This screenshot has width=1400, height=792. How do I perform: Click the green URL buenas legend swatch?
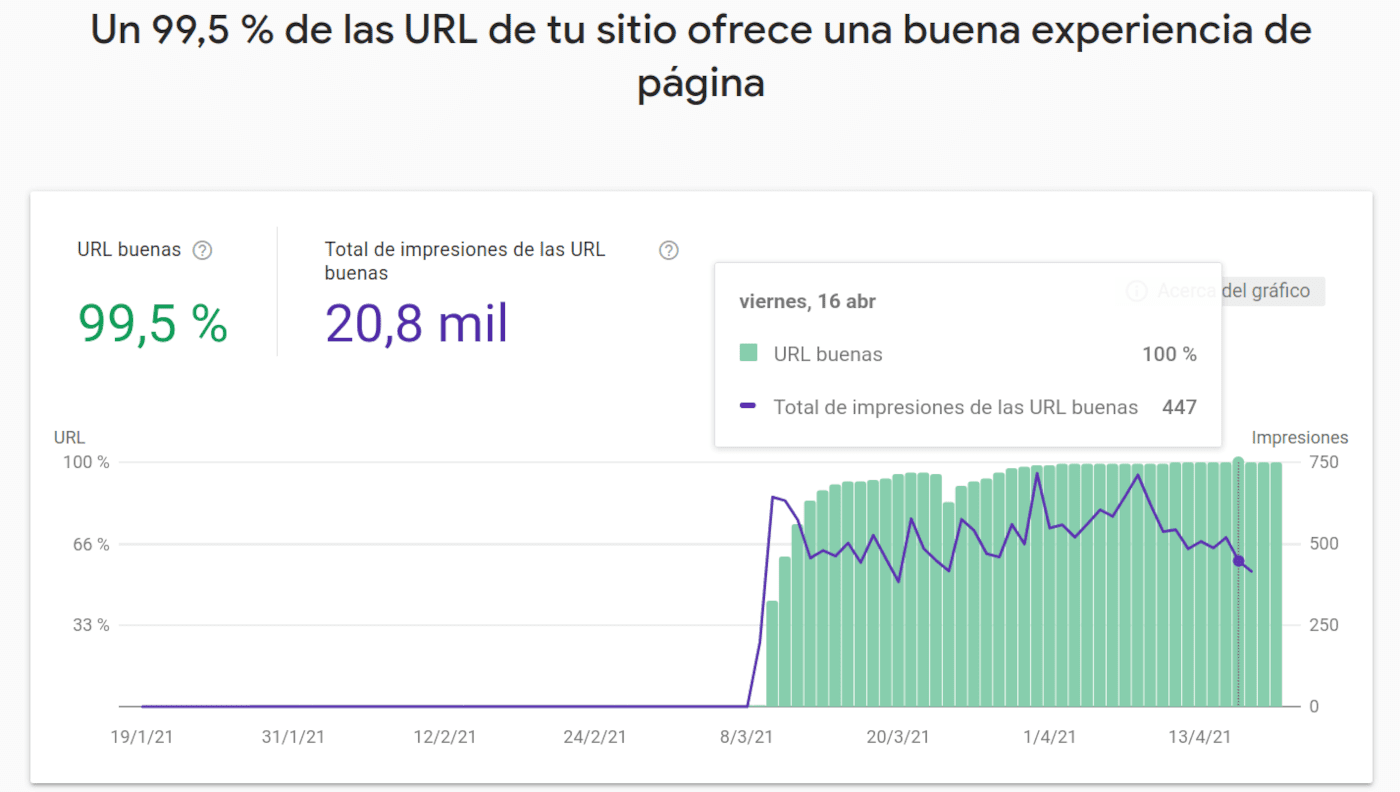(x=748, y=353)
